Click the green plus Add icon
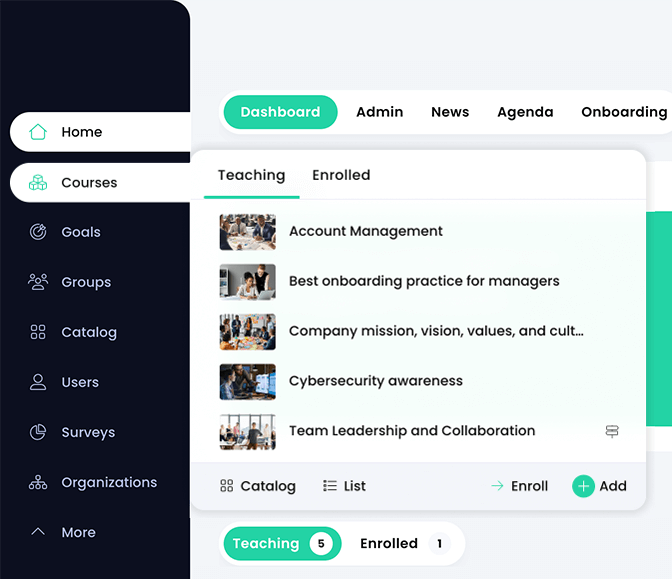Image resolution: width=672 pixels, height=579 pixels. [583, 486]
